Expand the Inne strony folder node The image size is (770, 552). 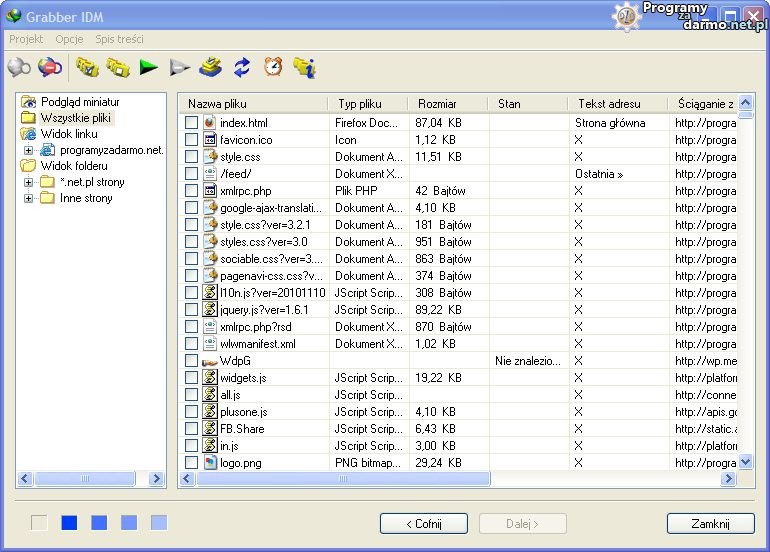(x=29, y=198)
